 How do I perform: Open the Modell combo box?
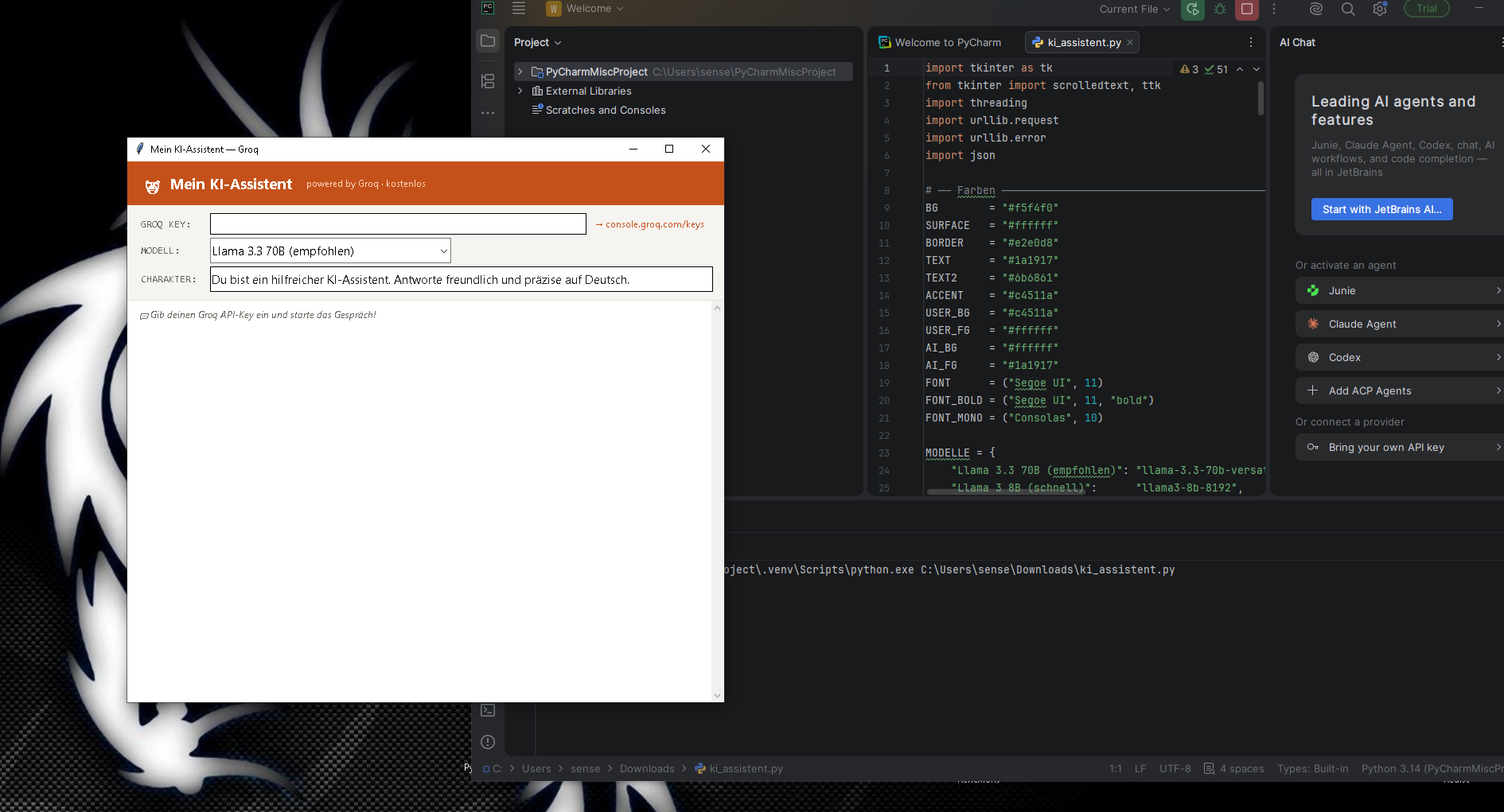pos(330,251)
